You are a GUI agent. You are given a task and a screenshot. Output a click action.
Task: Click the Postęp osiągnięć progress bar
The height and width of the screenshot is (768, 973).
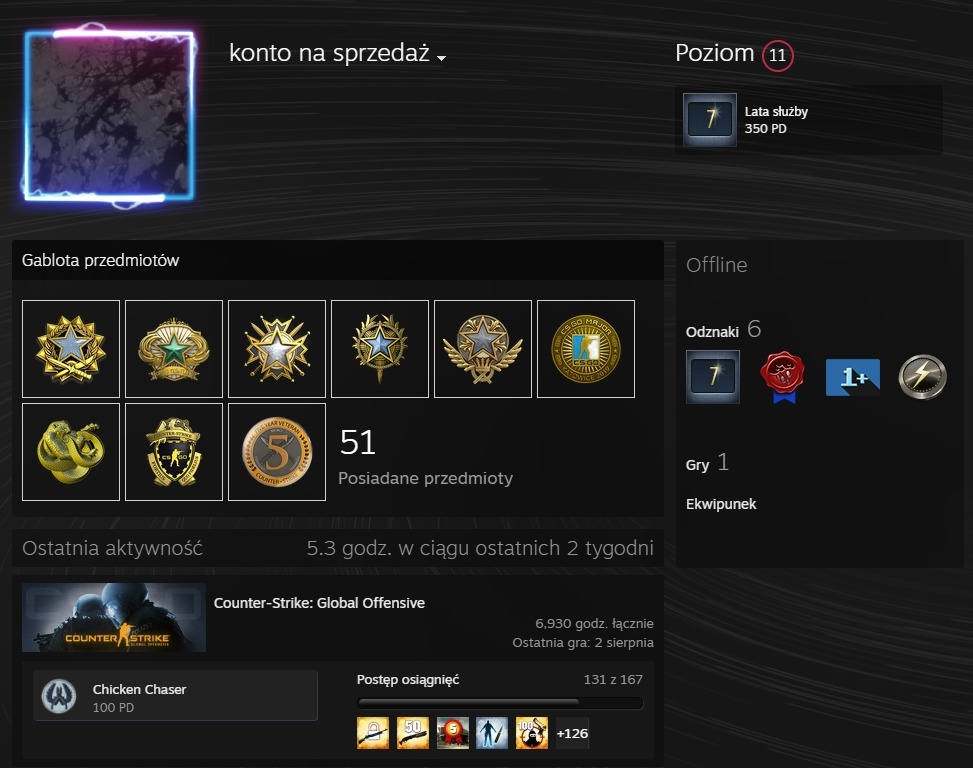click(500, 703)
